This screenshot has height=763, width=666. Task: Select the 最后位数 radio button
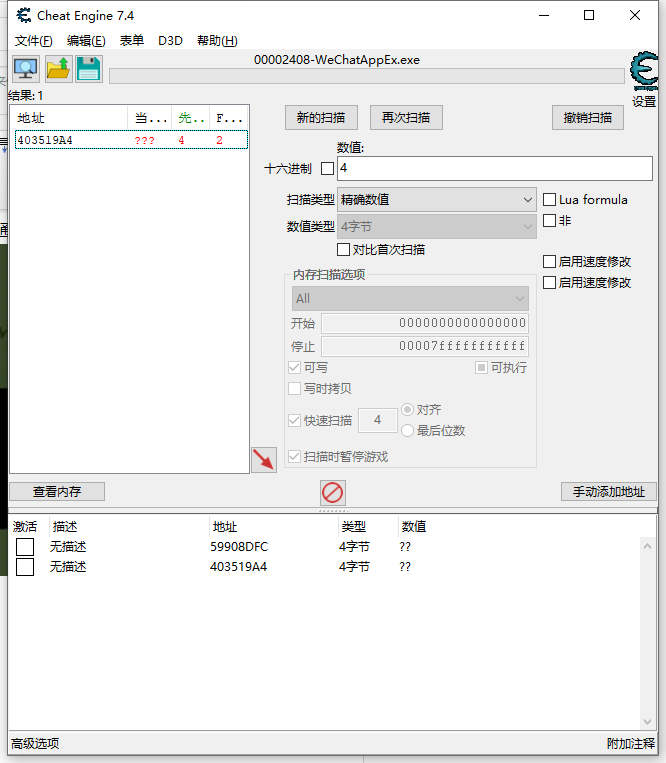[x=408, y=431]
